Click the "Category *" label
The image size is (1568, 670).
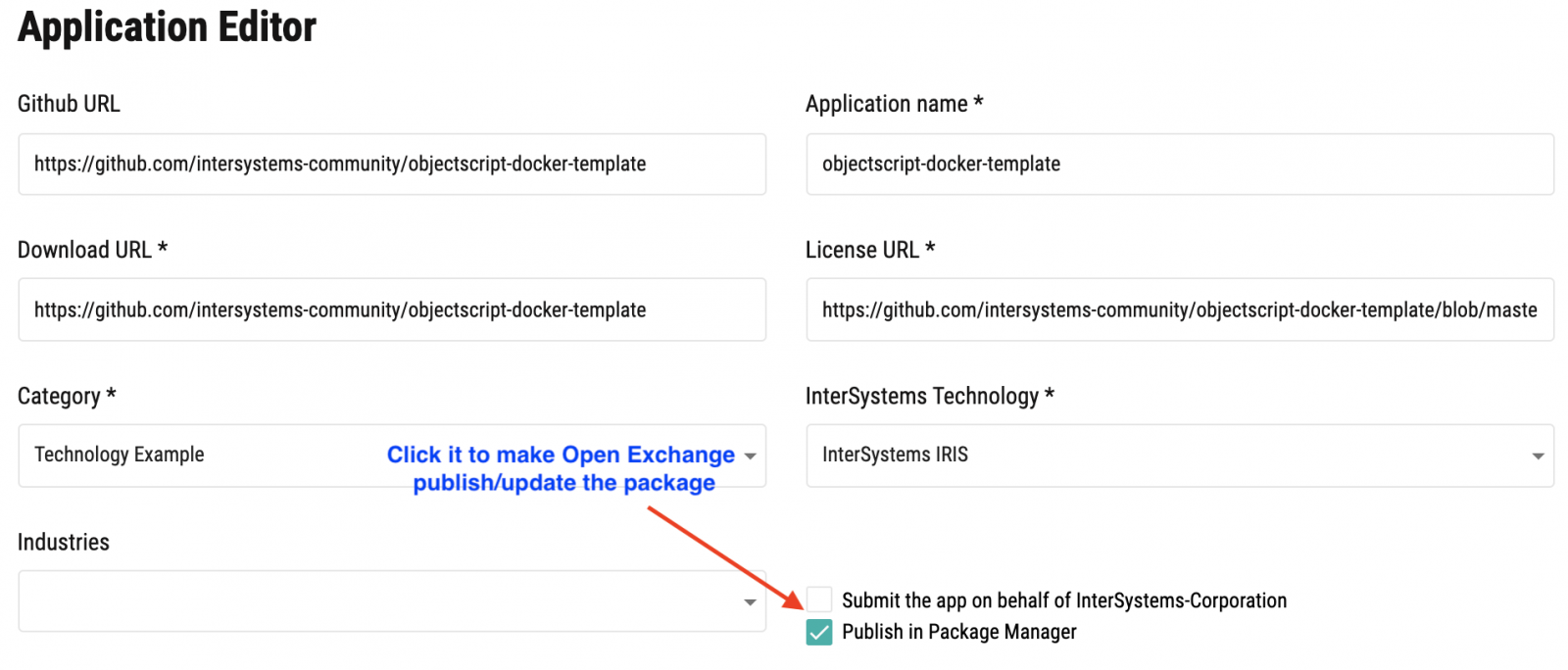[x=67, y=396]
